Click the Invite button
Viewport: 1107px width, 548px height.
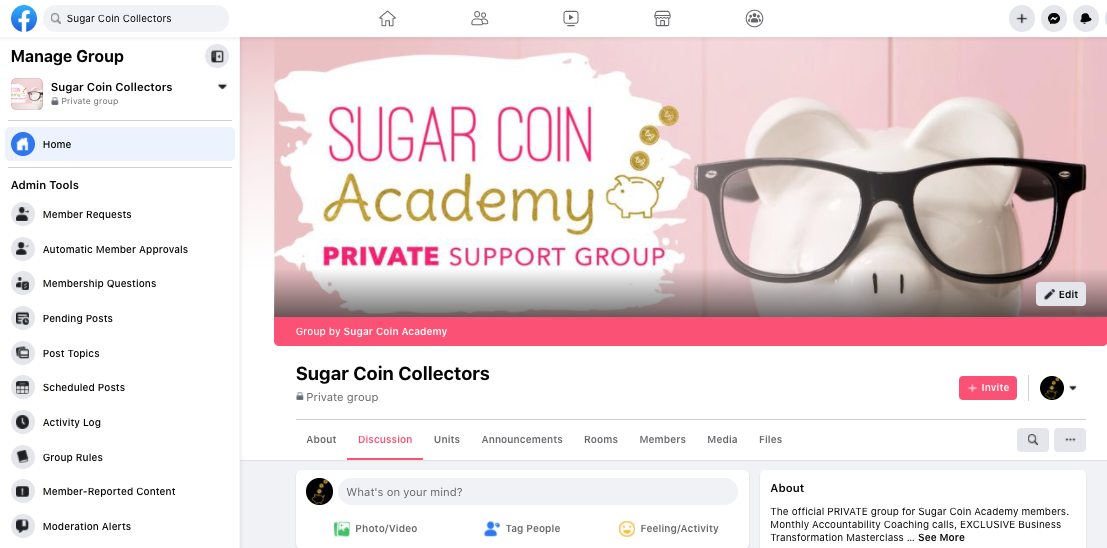(988, 388)
